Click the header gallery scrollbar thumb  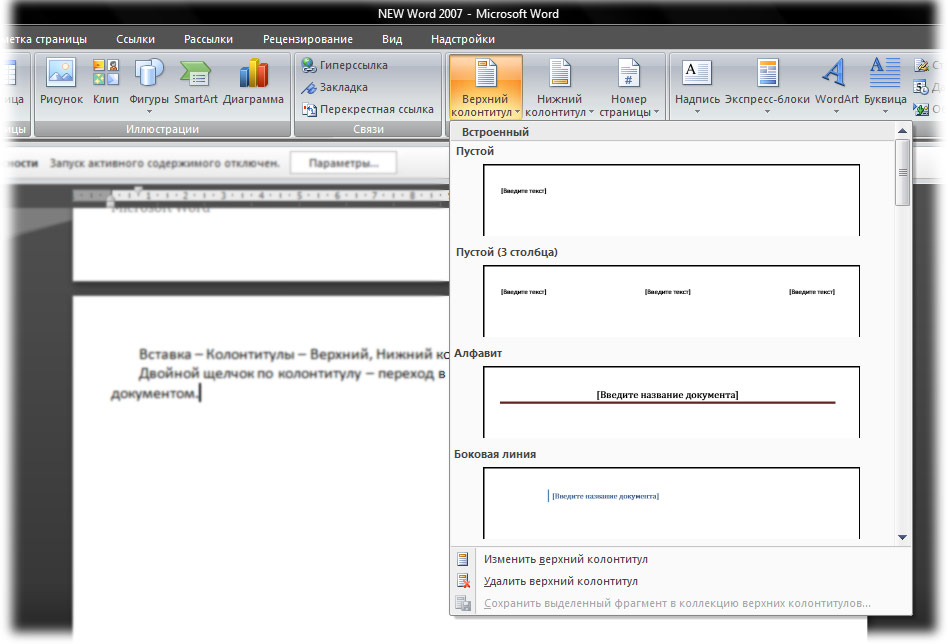[x=903, y=173]
